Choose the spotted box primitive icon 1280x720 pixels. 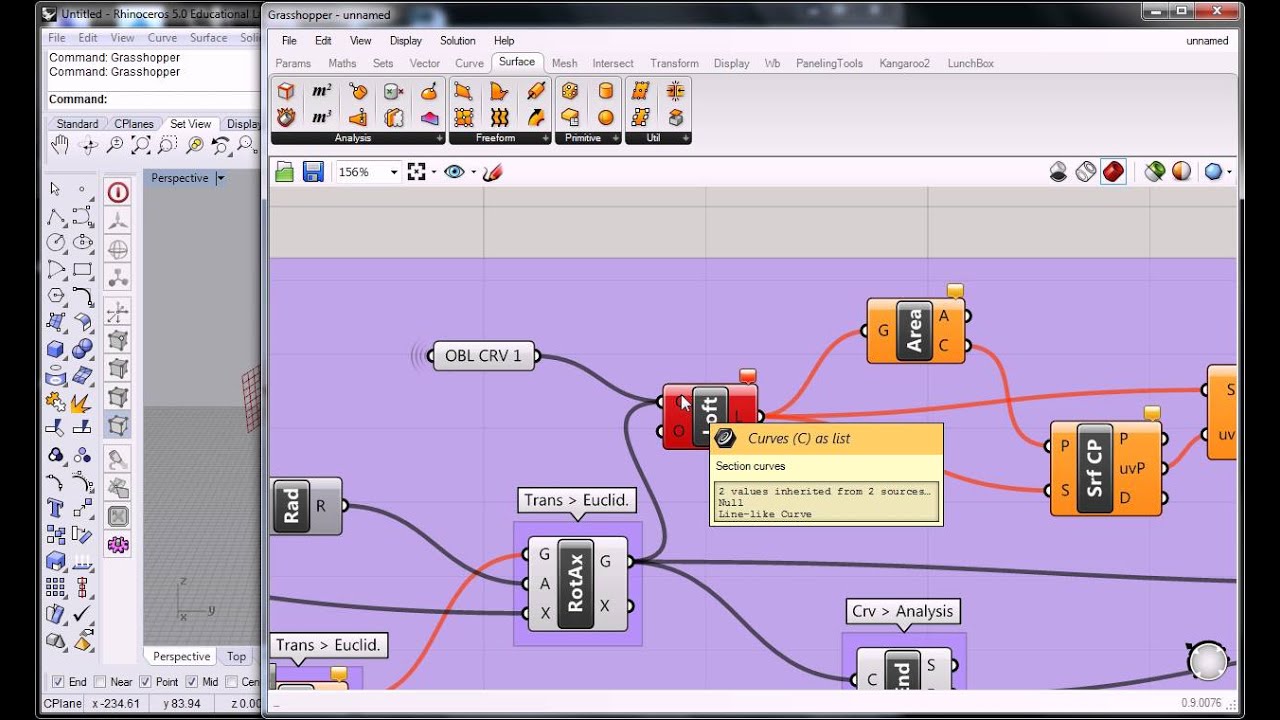(x=570, y=91)
